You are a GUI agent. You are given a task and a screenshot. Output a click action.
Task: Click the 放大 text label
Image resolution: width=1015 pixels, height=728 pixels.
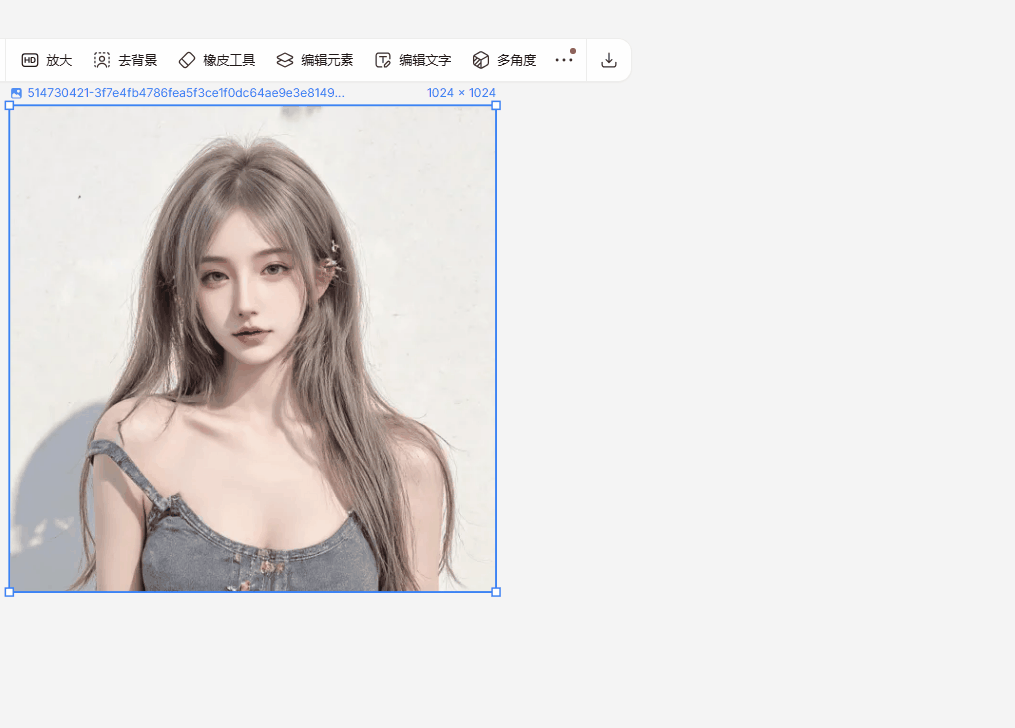tap(59, 60)
